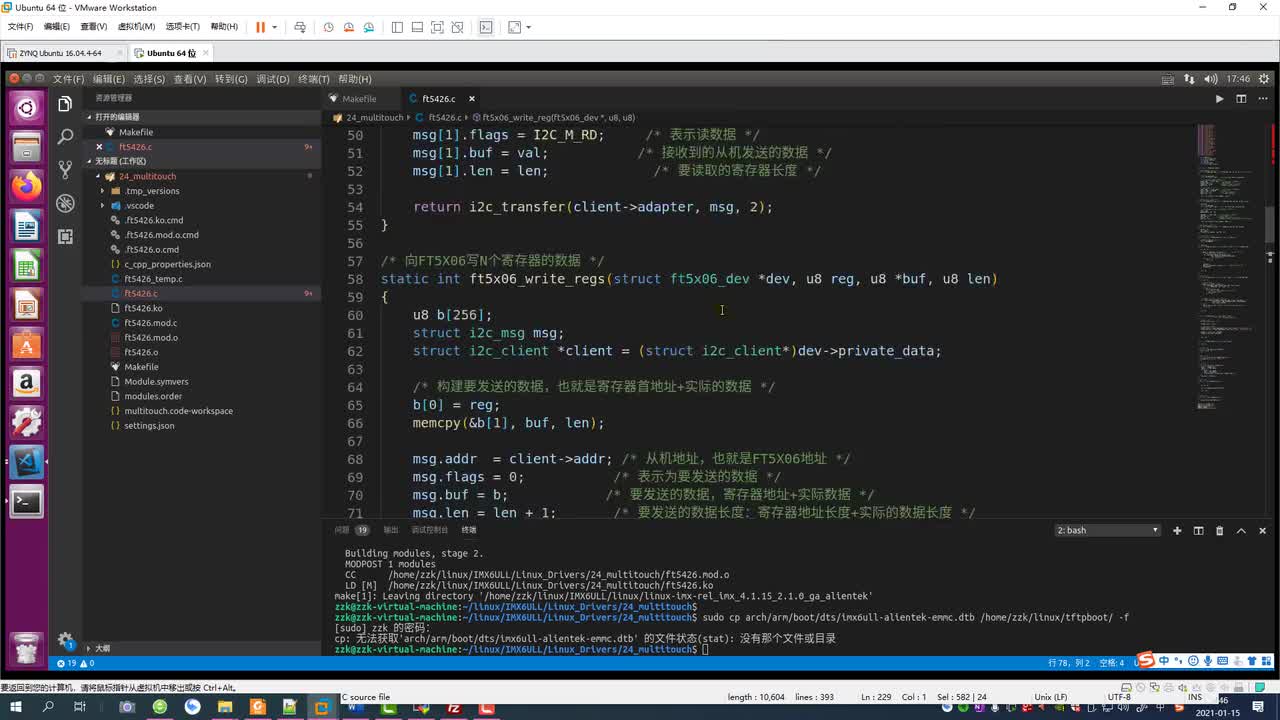Open Ubuntu Dash search

(26, 107)
